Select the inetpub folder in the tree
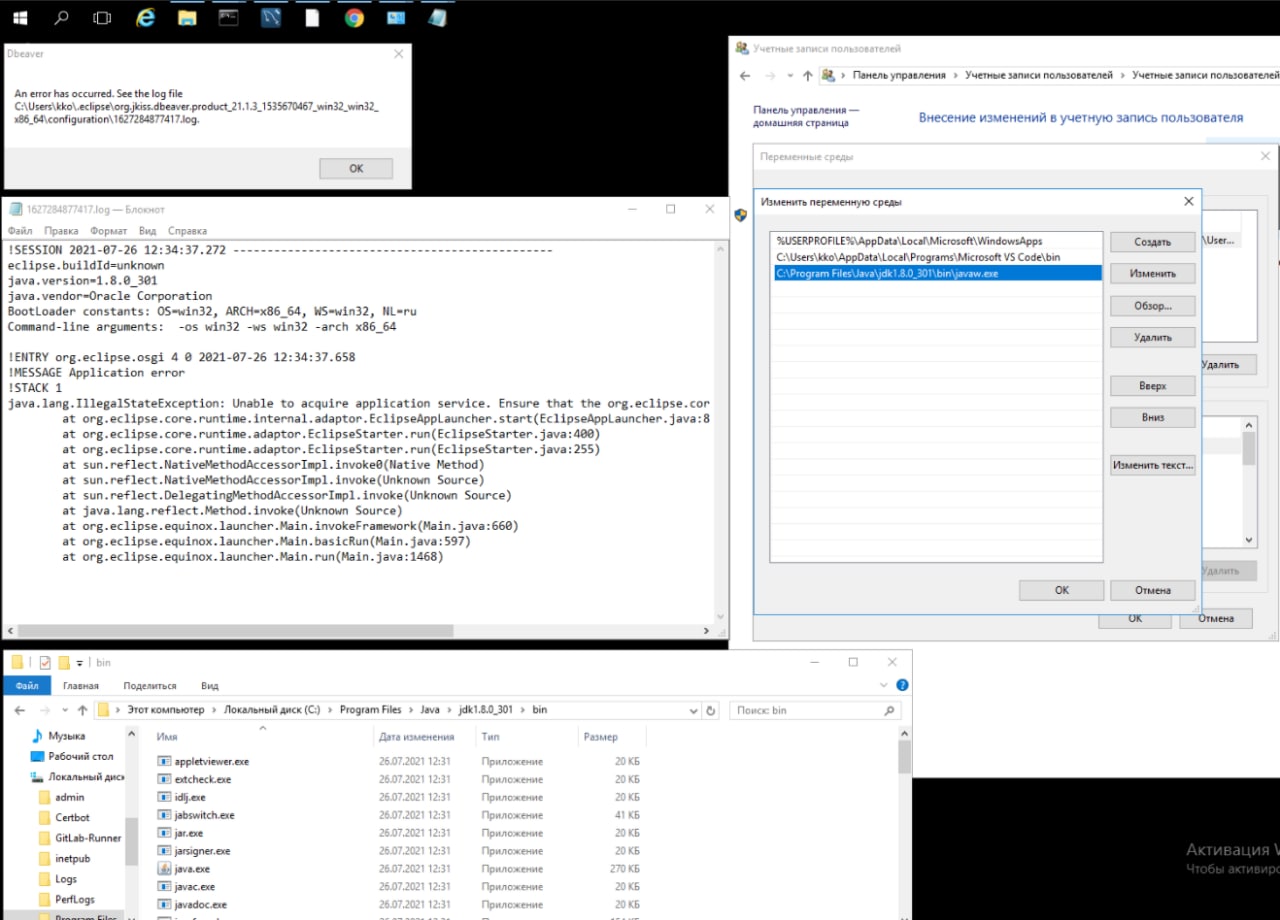Screen dimensions: 1280x920 click(72, 859)
